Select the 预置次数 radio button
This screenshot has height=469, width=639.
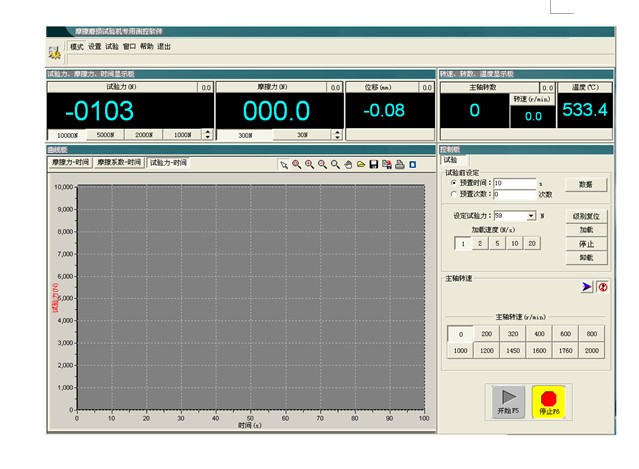click(454, 194)
